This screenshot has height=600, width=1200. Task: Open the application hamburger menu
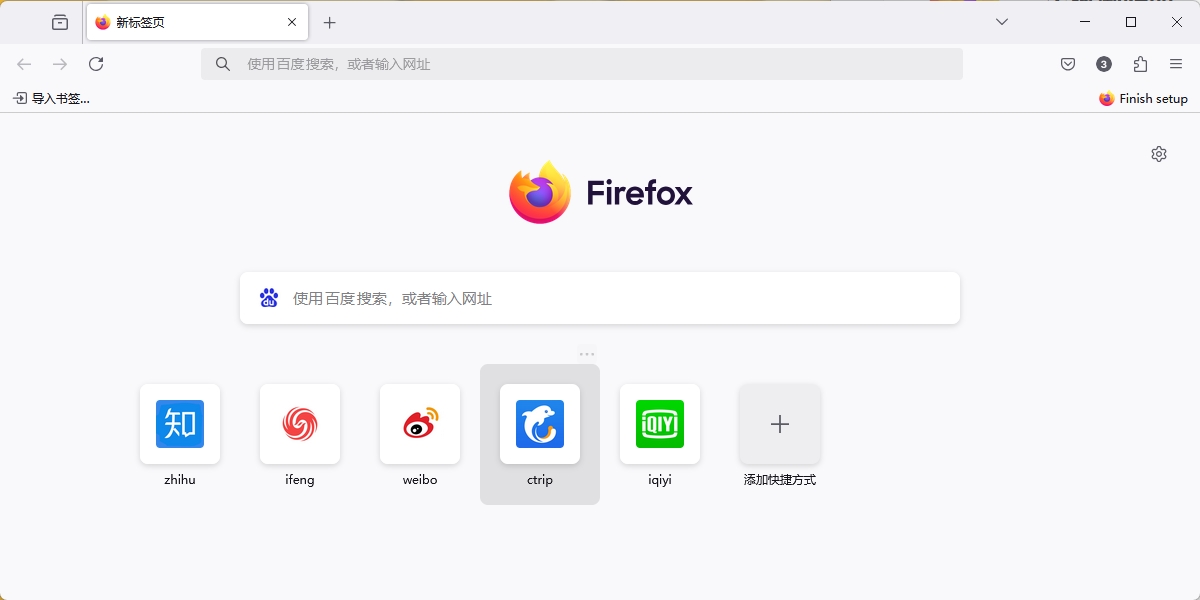point(1175,63)
